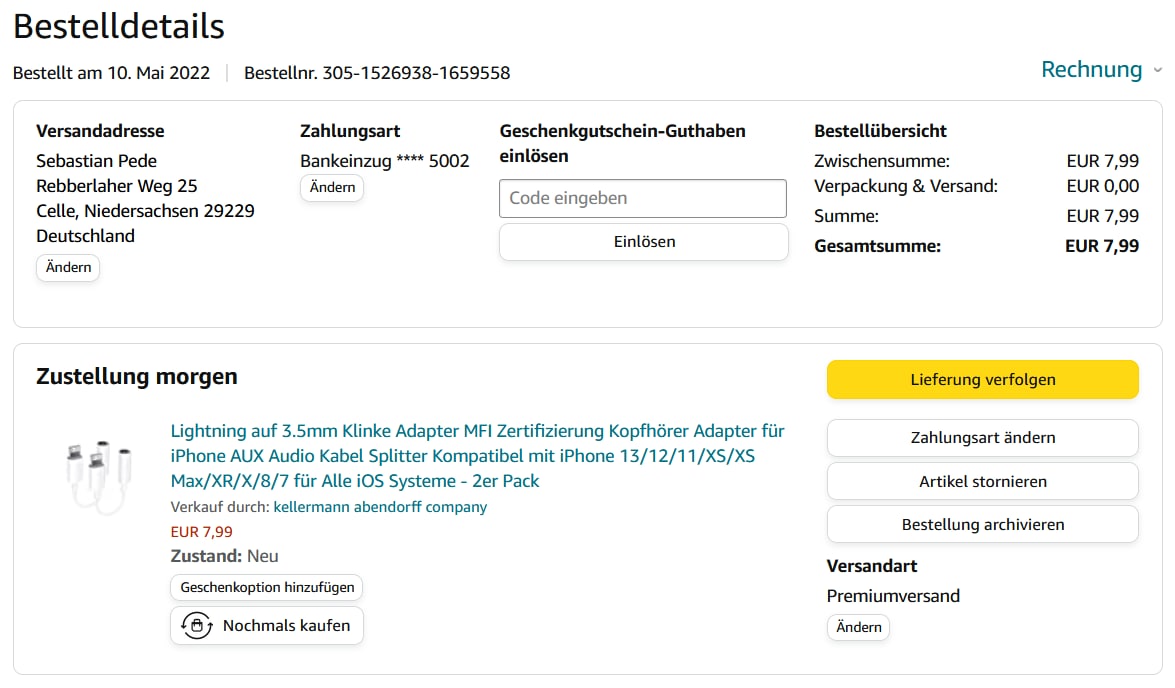Open seller kellermann abendorff company link
The image size is (1175, 688).
point(380,507)
